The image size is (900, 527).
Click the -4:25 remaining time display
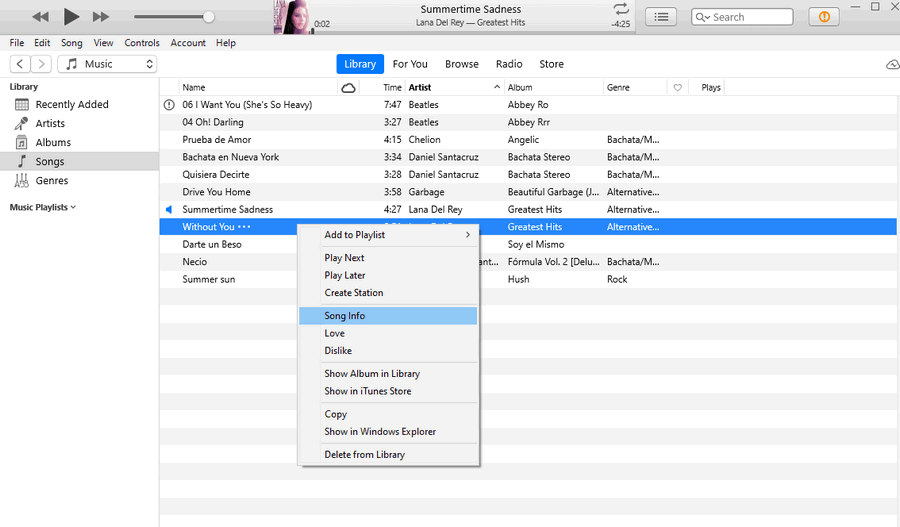[620, 24]
